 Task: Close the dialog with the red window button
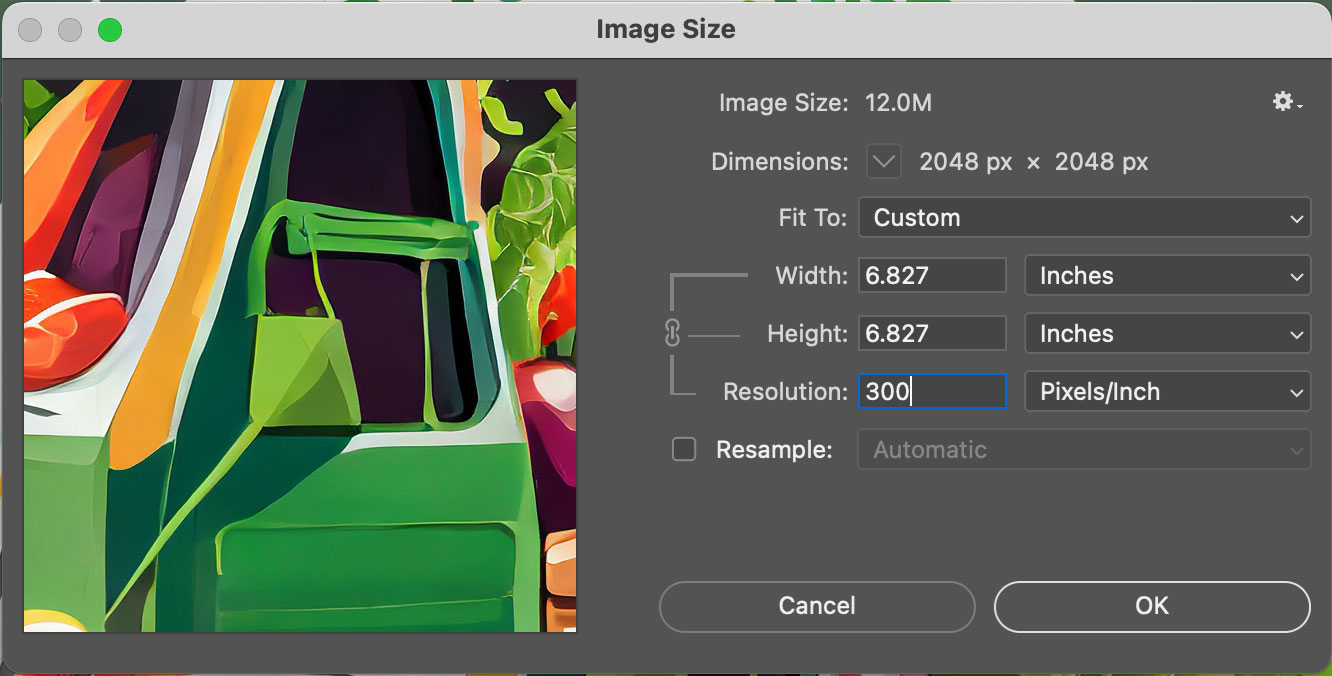tap(29, 30)
